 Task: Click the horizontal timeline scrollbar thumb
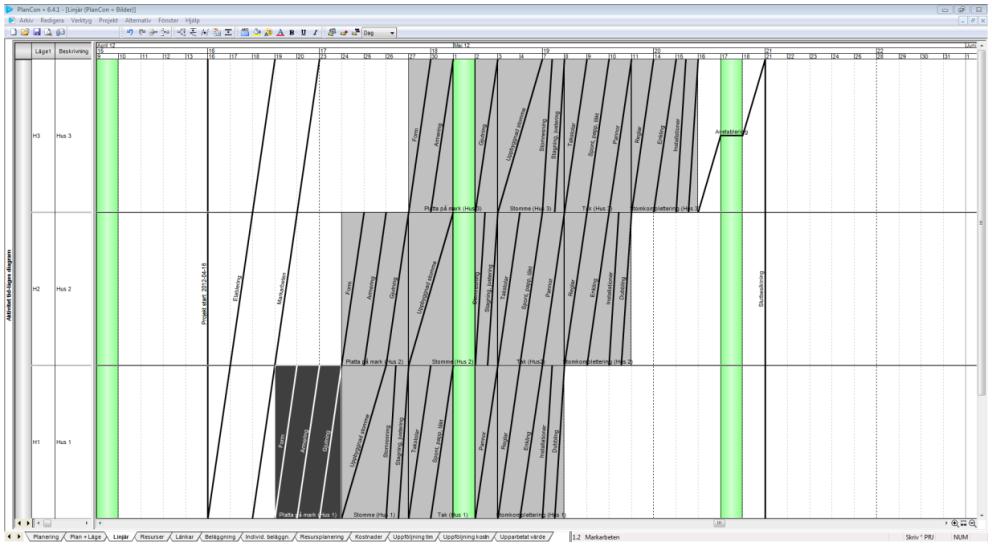pyautogui.click(x=719, y=523)
